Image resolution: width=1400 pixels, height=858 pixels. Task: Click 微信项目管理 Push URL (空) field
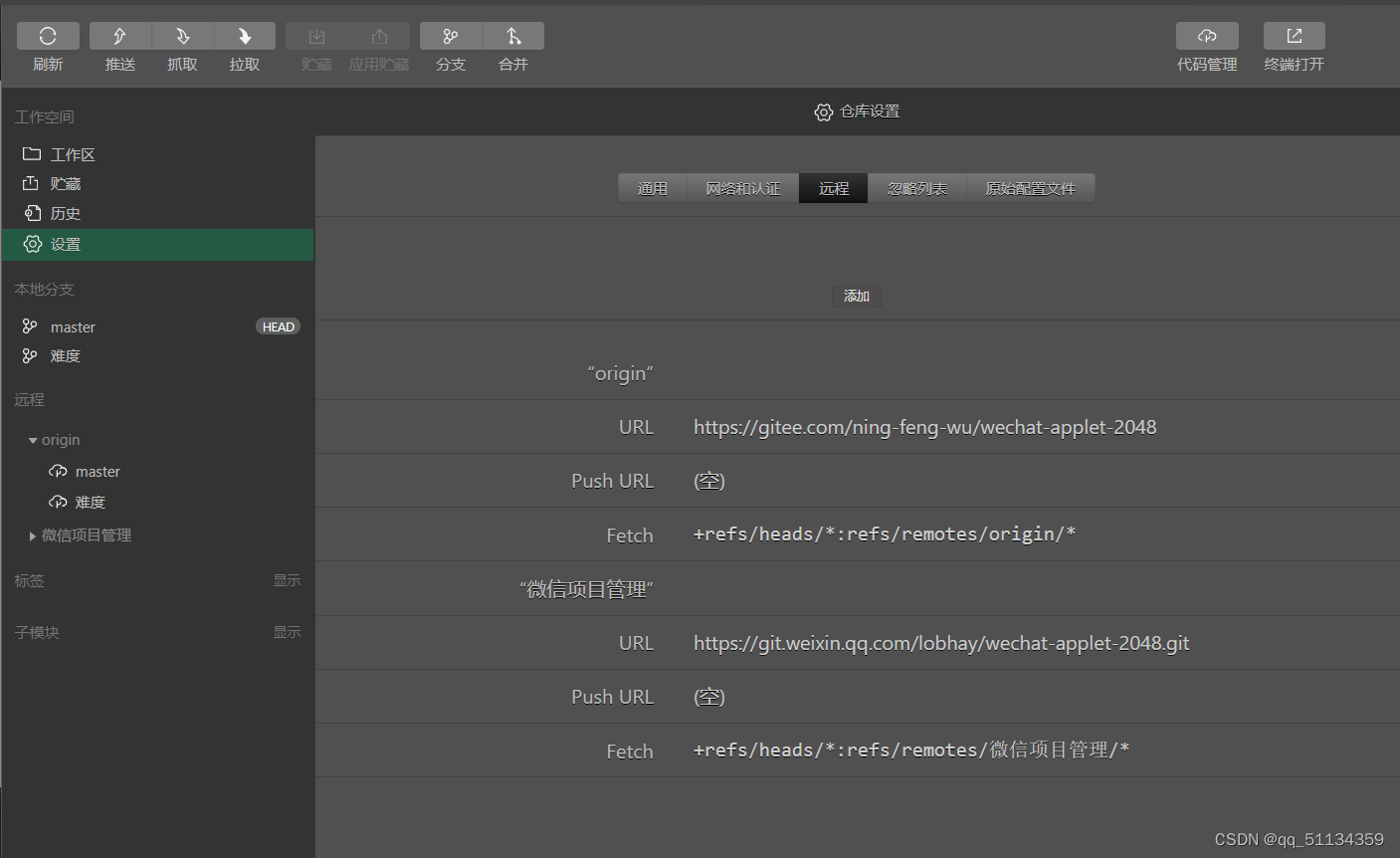point(709,697)
